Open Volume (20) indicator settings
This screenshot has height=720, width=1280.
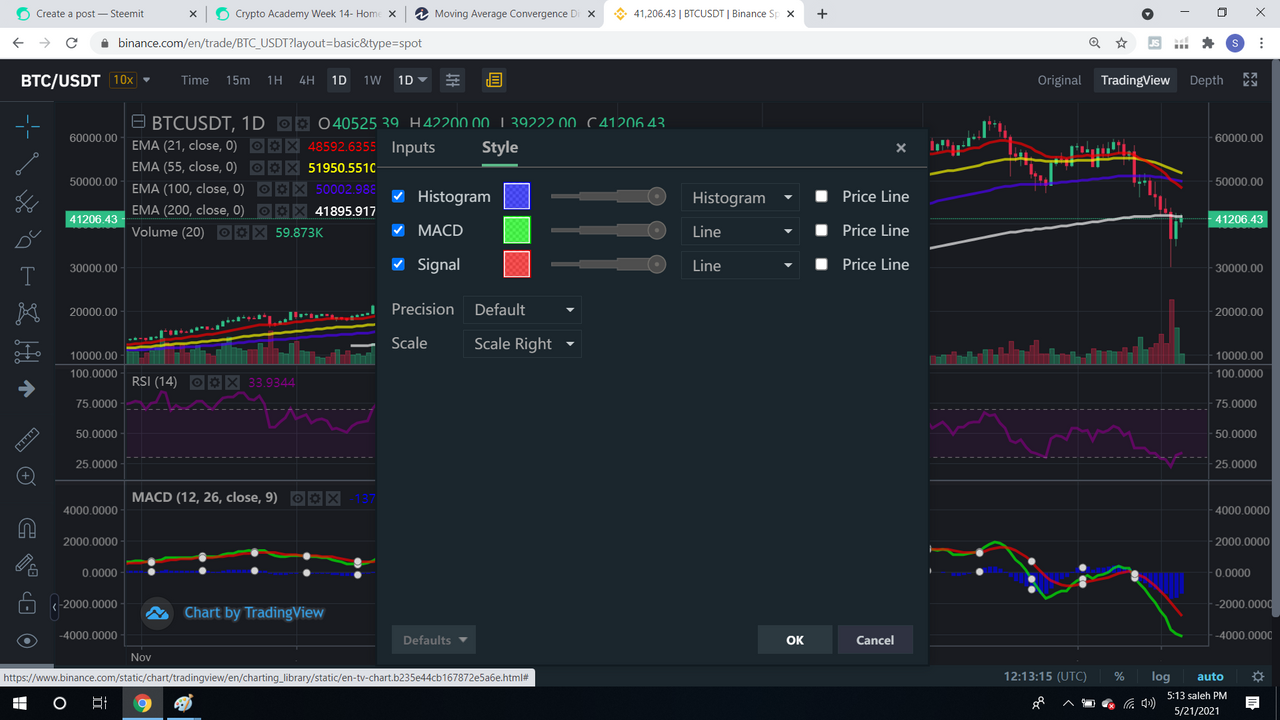click(242, 232)
